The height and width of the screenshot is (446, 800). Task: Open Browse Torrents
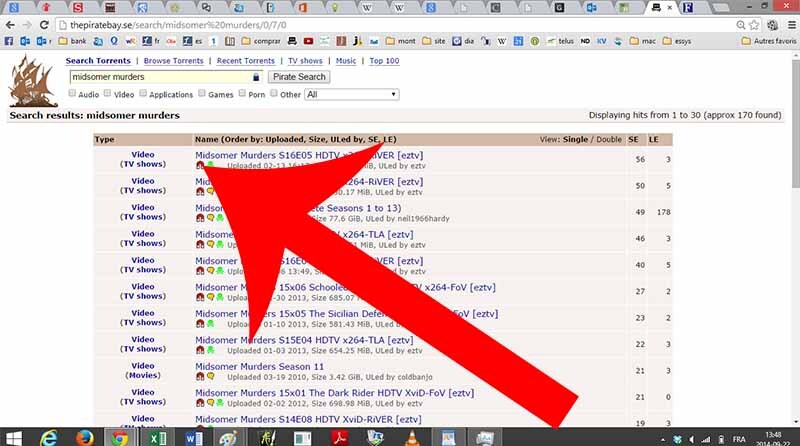click(x=173, y=61)
